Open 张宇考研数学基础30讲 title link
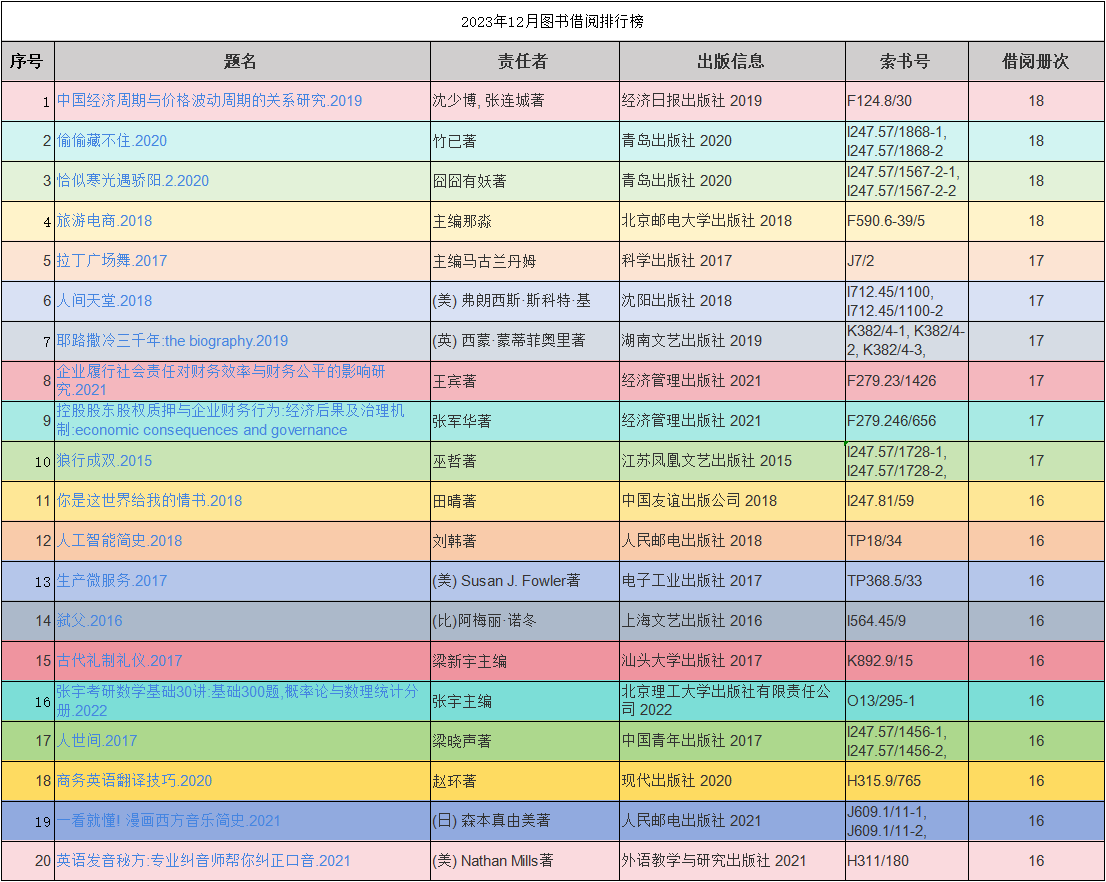The image size is (1106, 882). pyautogui.click(x=237, y=701)
